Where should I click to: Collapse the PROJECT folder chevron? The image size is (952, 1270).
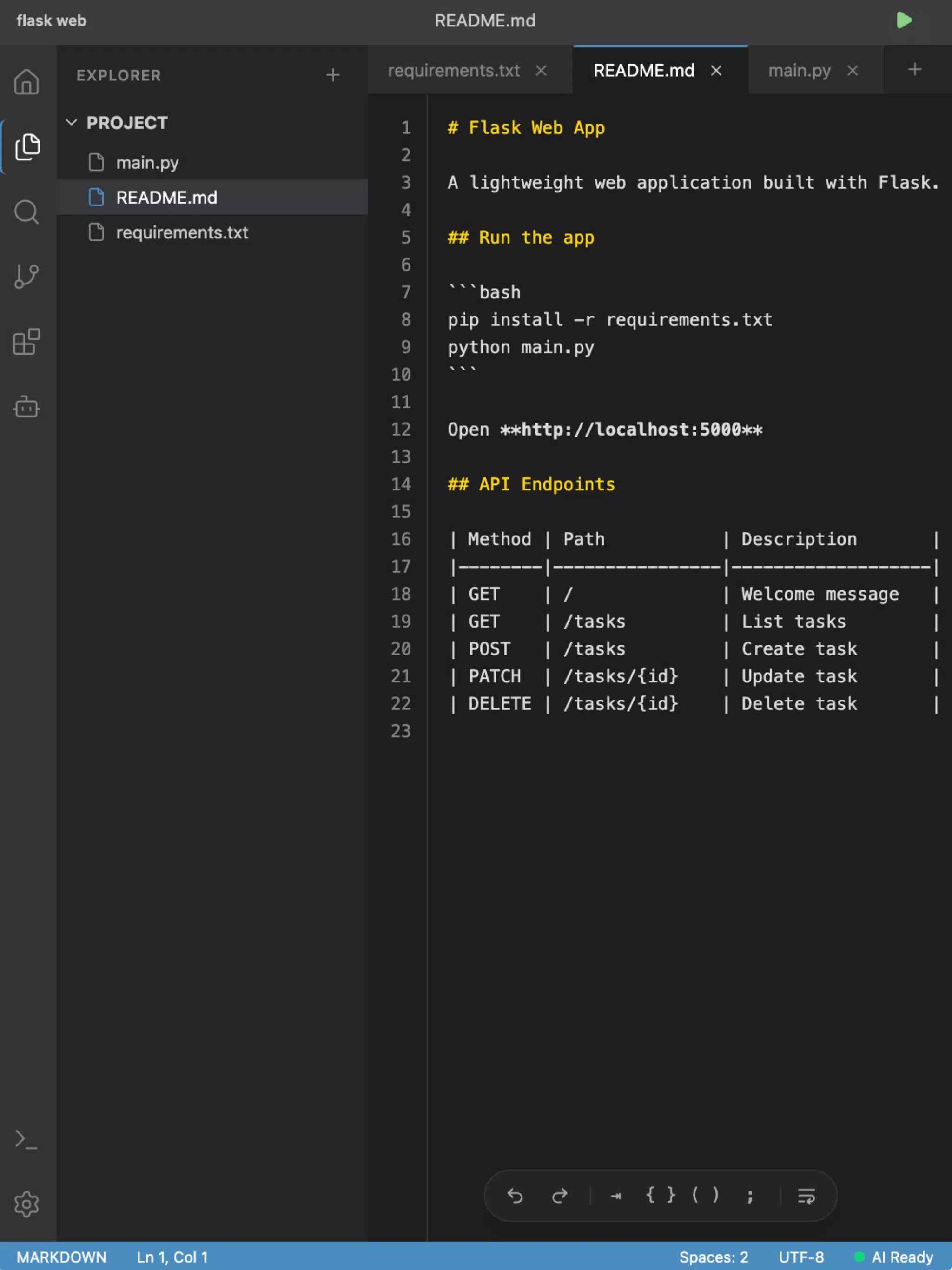click(x=71, y=122)
